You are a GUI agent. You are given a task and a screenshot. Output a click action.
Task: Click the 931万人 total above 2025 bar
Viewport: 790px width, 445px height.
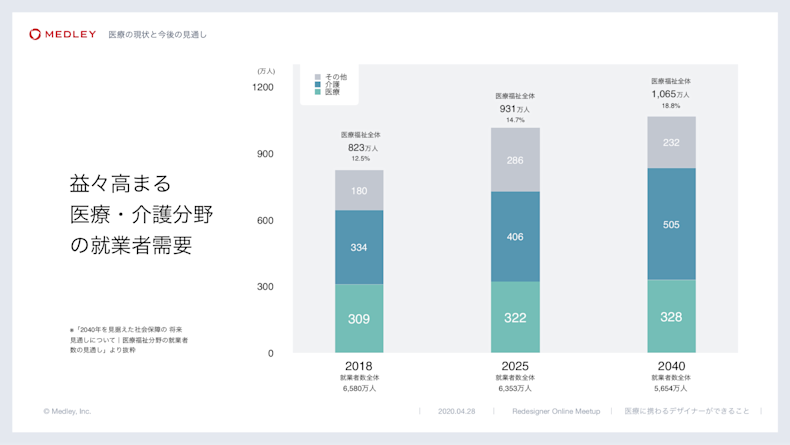(514, 109)
